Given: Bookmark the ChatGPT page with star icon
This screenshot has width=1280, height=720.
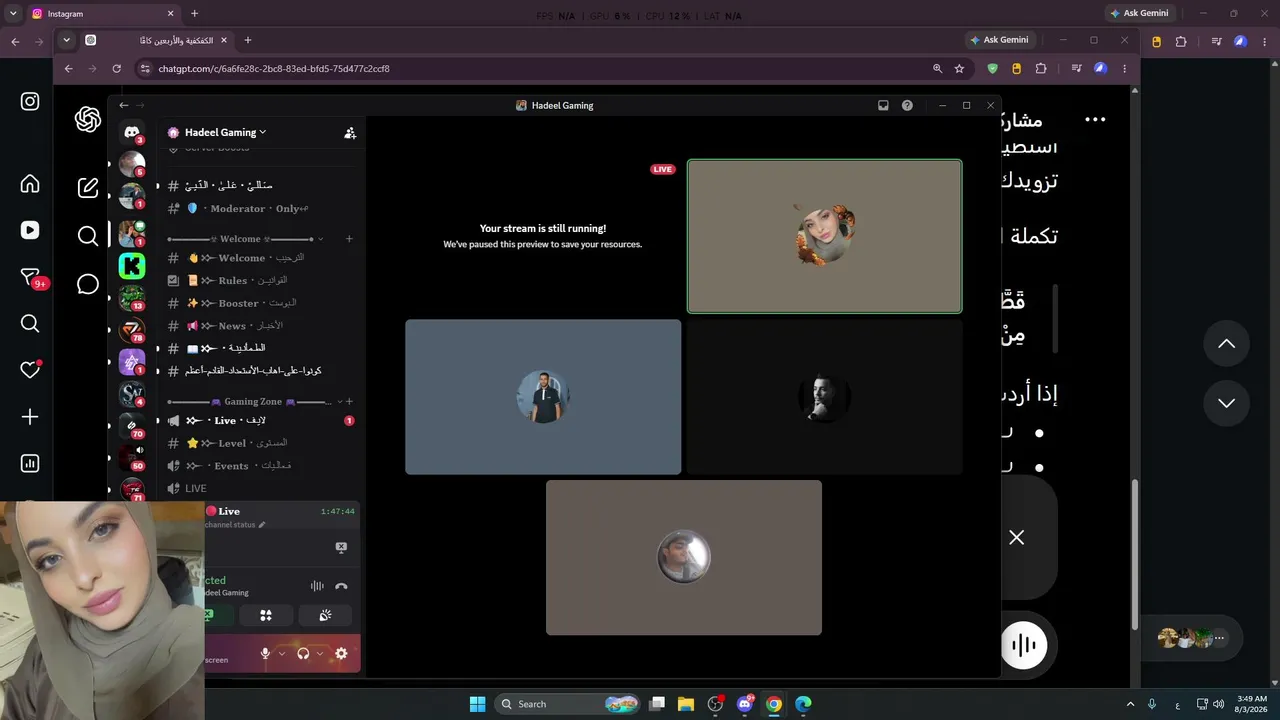Looking at the screenshot, I should click(x=959, y=69).
